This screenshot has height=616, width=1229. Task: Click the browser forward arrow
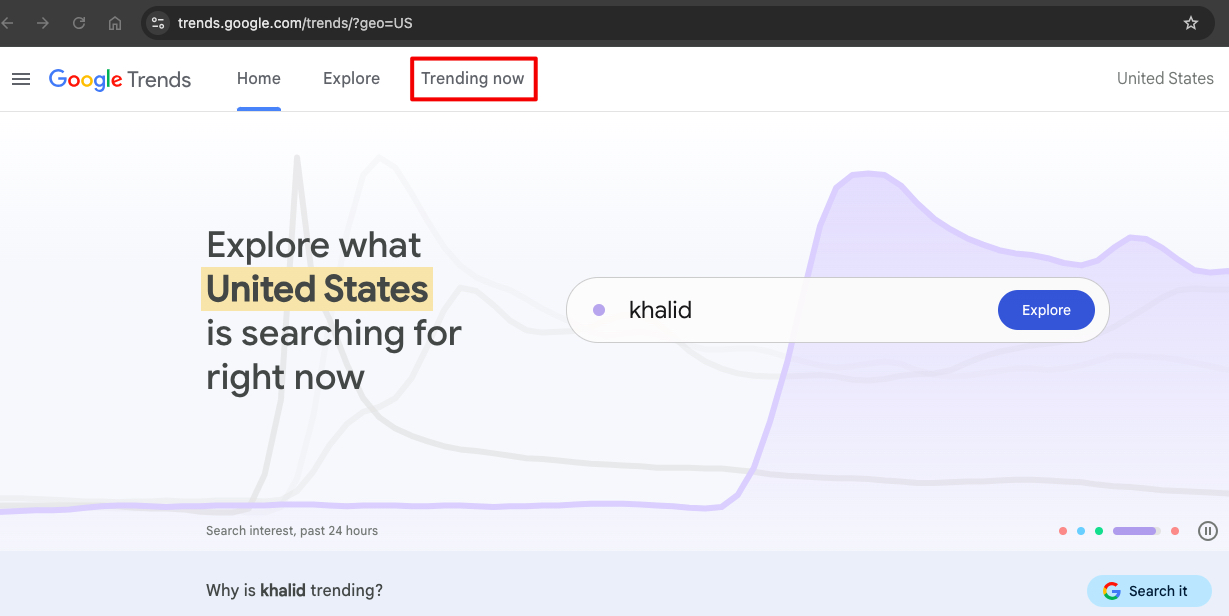click(43, 23)
